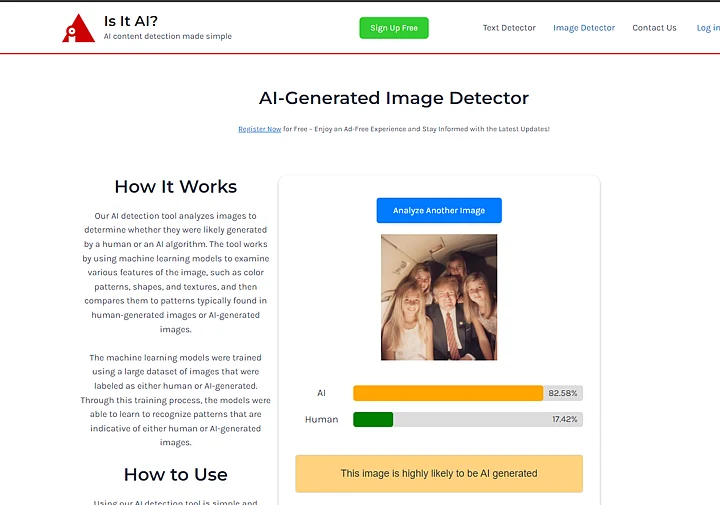This screenshot has height=505, width=720.
Task: Click the green Human probability bar
Action: click(x=373, y=420)
